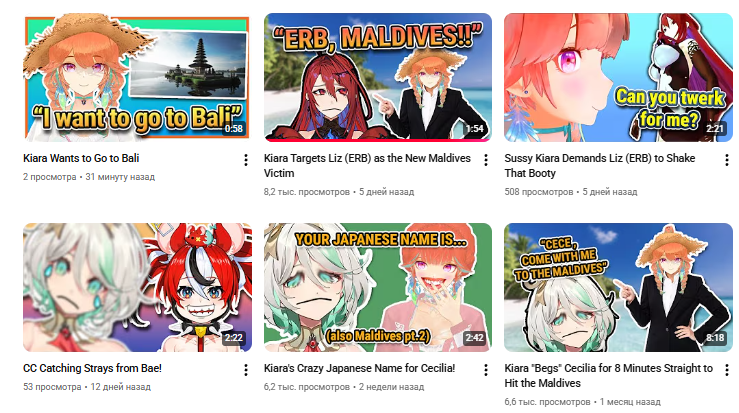The height and width of the screenshot is (413, 739).
Task: Open the "CECE, COME WITH ME" thumbnail
Action: pos(618,287)
